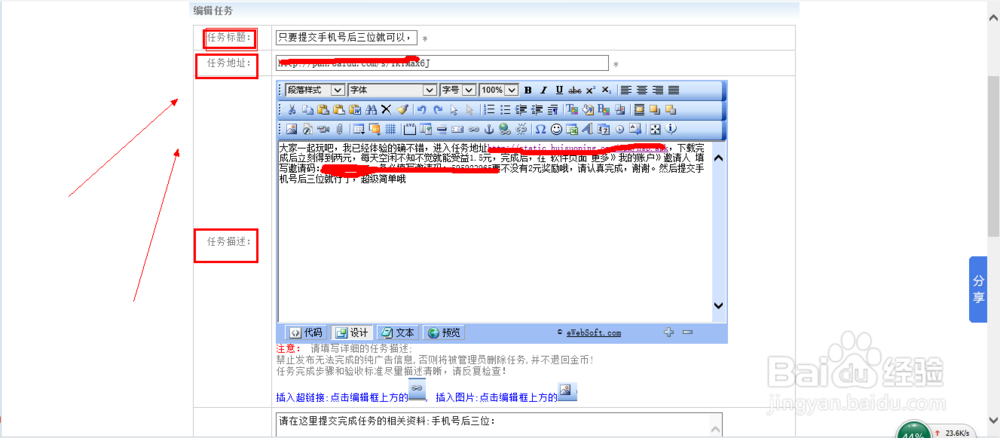Insert a media video file
1000x438 pixels.
323,129
